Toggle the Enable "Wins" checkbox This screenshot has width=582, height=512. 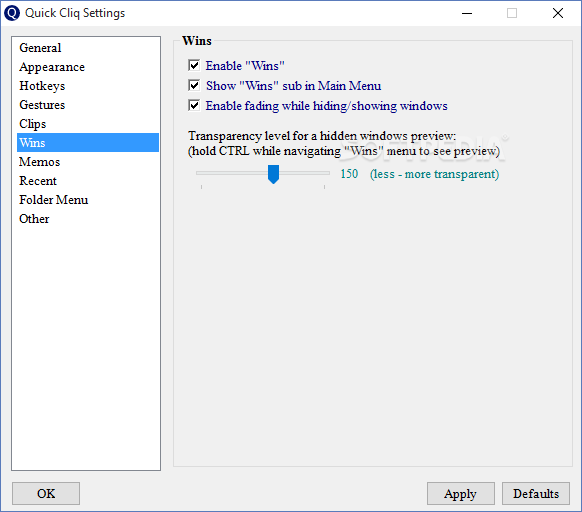[x=194, y=65]
